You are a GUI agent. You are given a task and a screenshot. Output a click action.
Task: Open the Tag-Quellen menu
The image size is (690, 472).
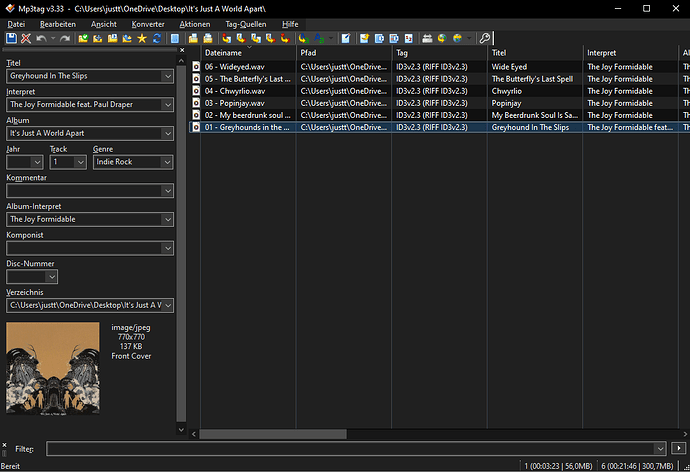point(246,24)
